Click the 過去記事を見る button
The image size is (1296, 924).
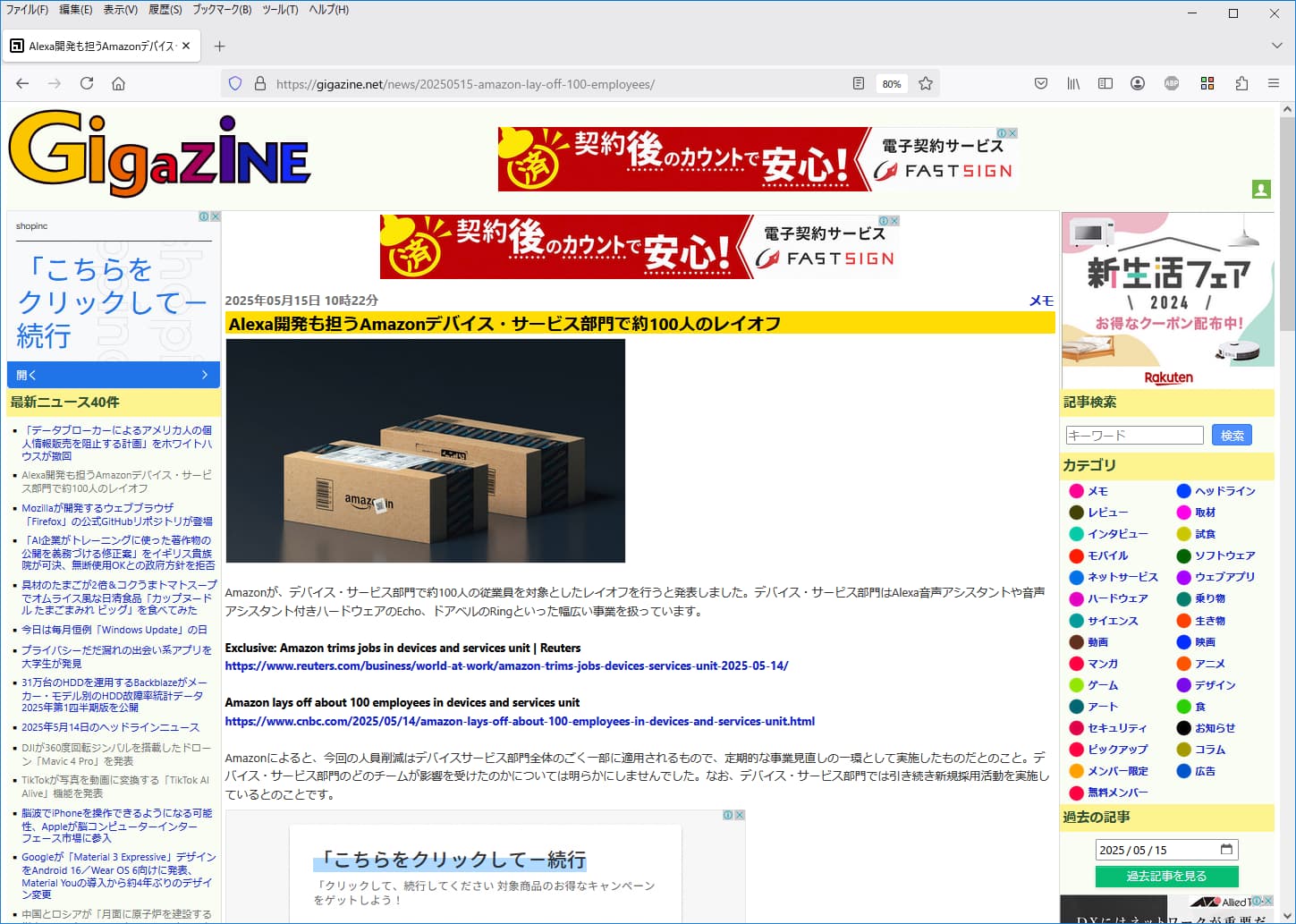click(x=1166, y=877)
